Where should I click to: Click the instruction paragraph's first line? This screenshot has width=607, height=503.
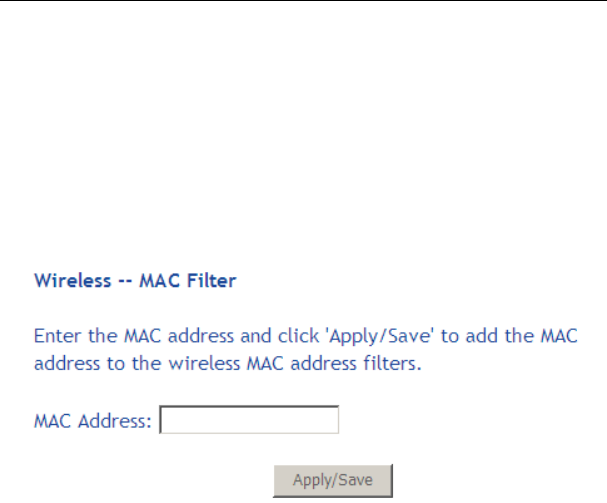306,336
